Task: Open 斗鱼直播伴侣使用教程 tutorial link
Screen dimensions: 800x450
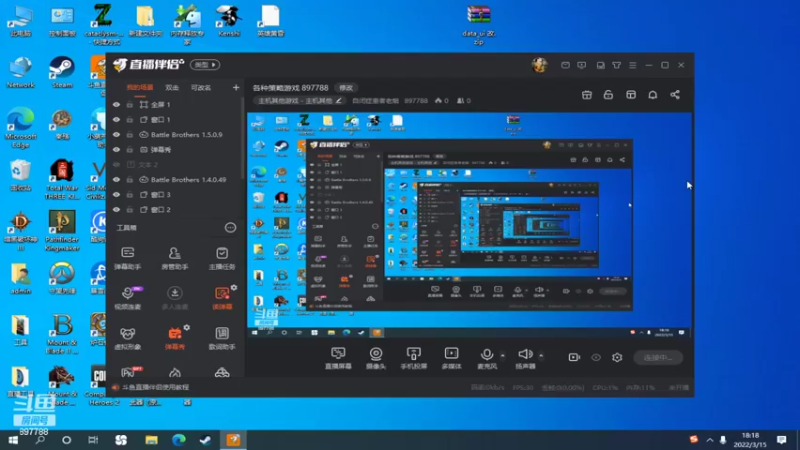Action: coord(156,387)
